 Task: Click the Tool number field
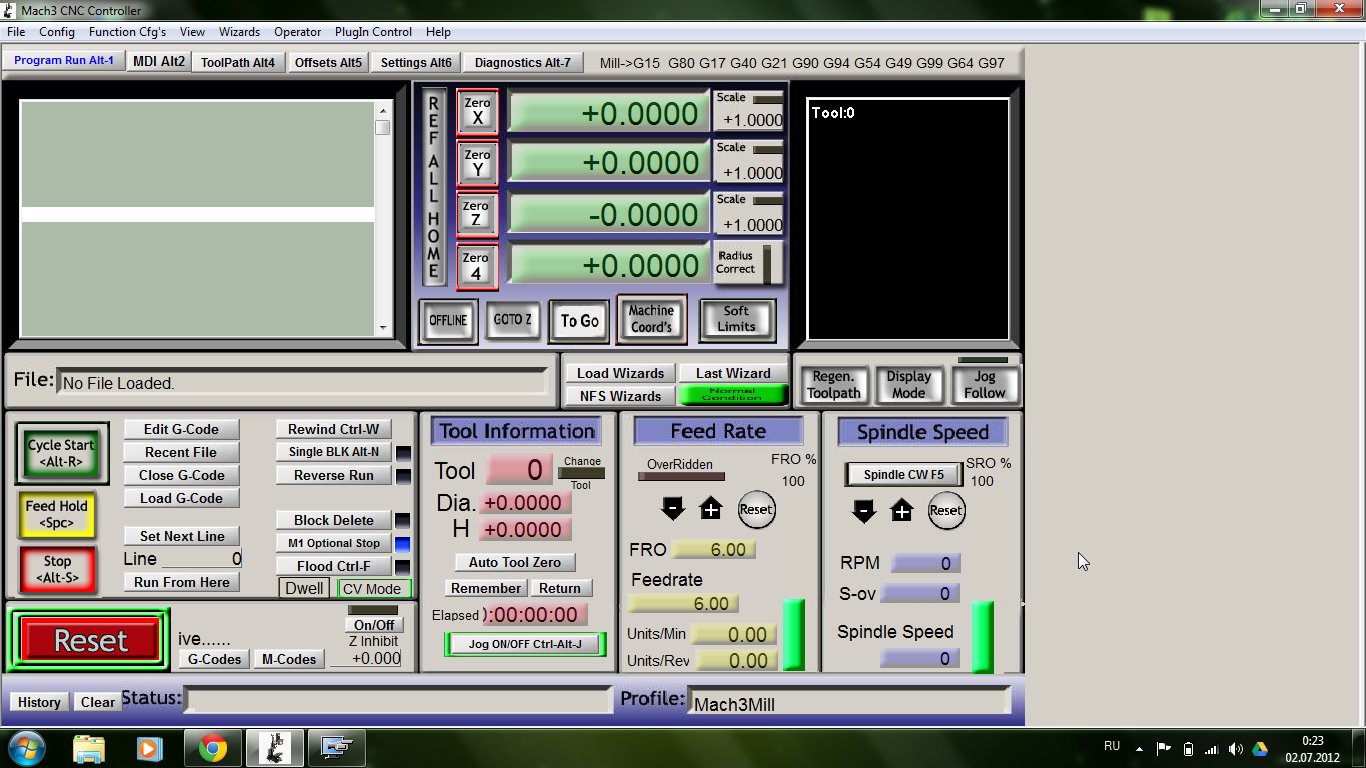tap(519, 470)
